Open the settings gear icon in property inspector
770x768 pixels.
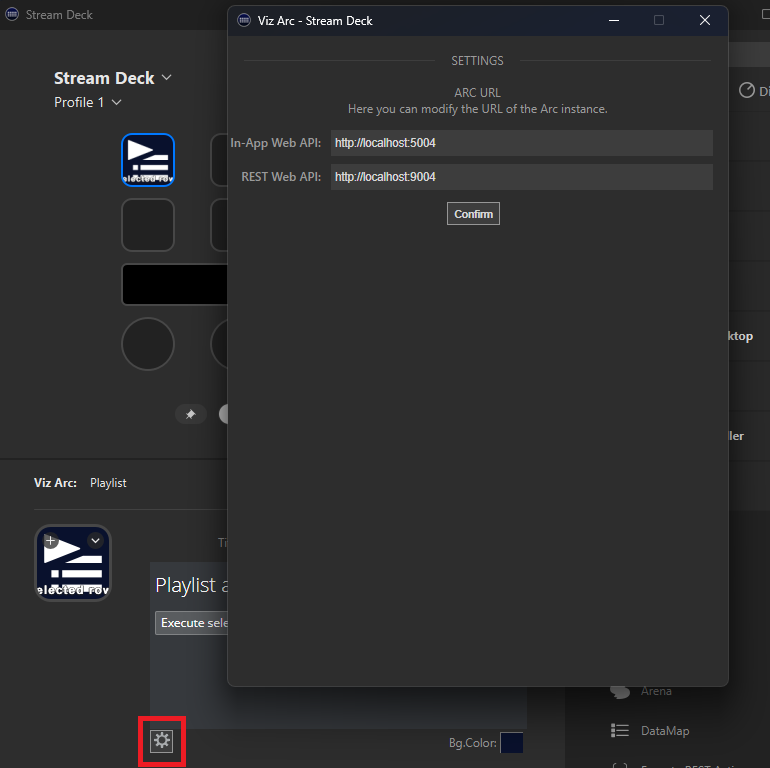click(161, 741)
